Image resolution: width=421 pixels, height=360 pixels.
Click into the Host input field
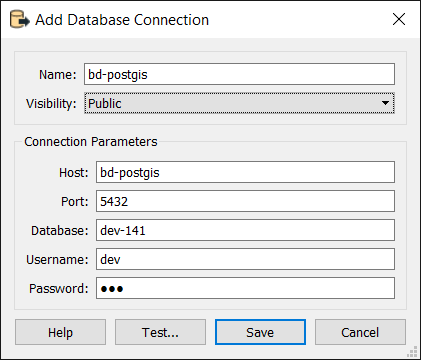click(x=245, y=172)
